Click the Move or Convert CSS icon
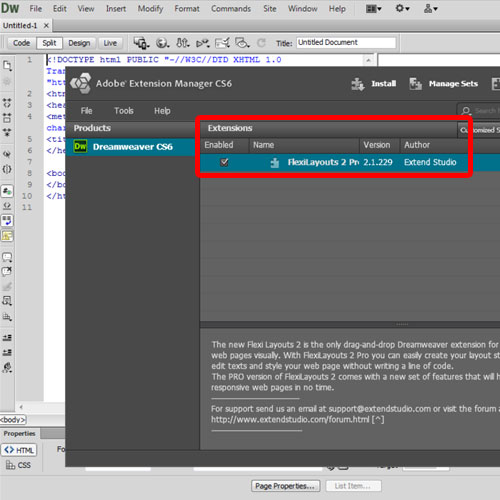Viewport: 500px width, 500px height. pos(7,316)
